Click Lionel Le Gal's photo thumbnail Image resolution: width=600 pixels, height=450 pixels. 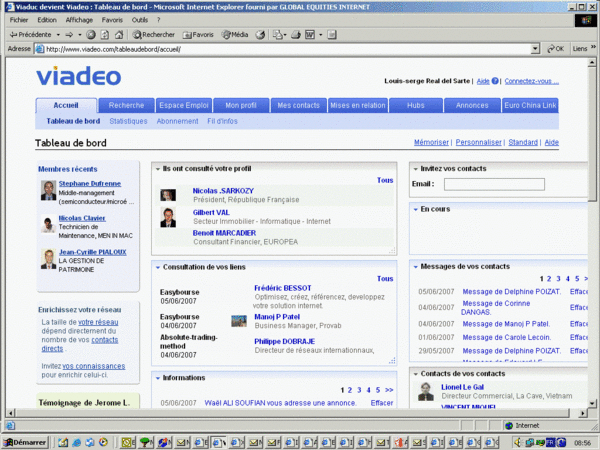click(x=426, y=392)
